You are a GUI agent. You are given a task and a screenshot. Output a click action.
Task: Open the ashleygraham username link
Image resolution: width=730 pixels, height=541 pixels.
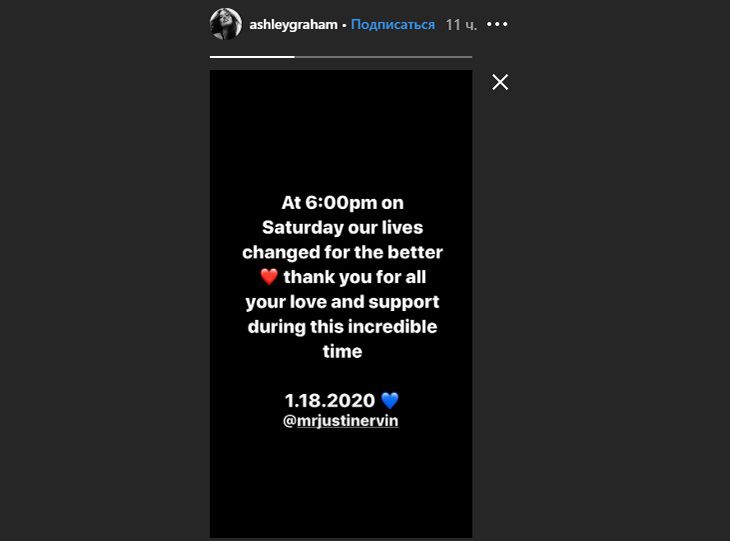coord(291,24)
